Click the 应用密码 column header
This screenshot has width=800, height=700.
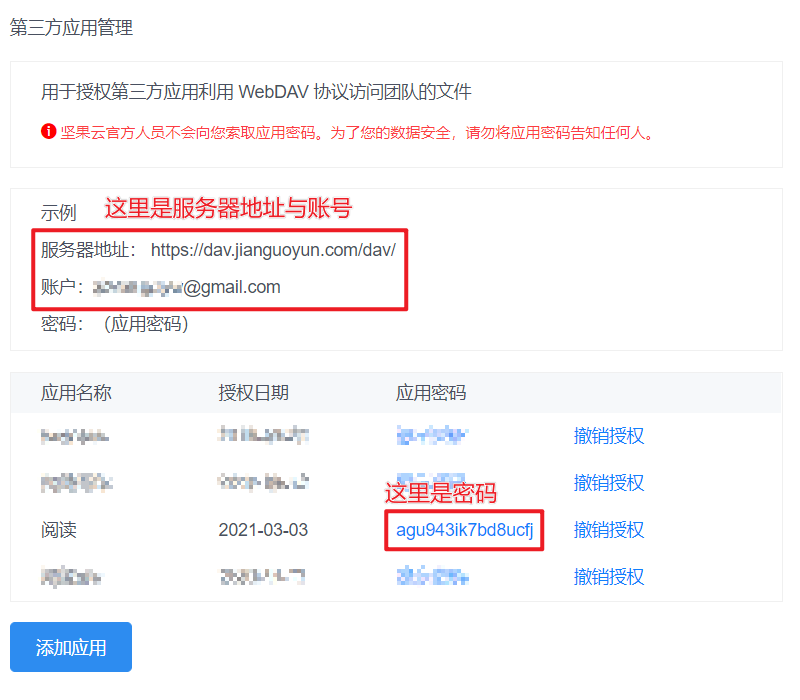point(431,393)
